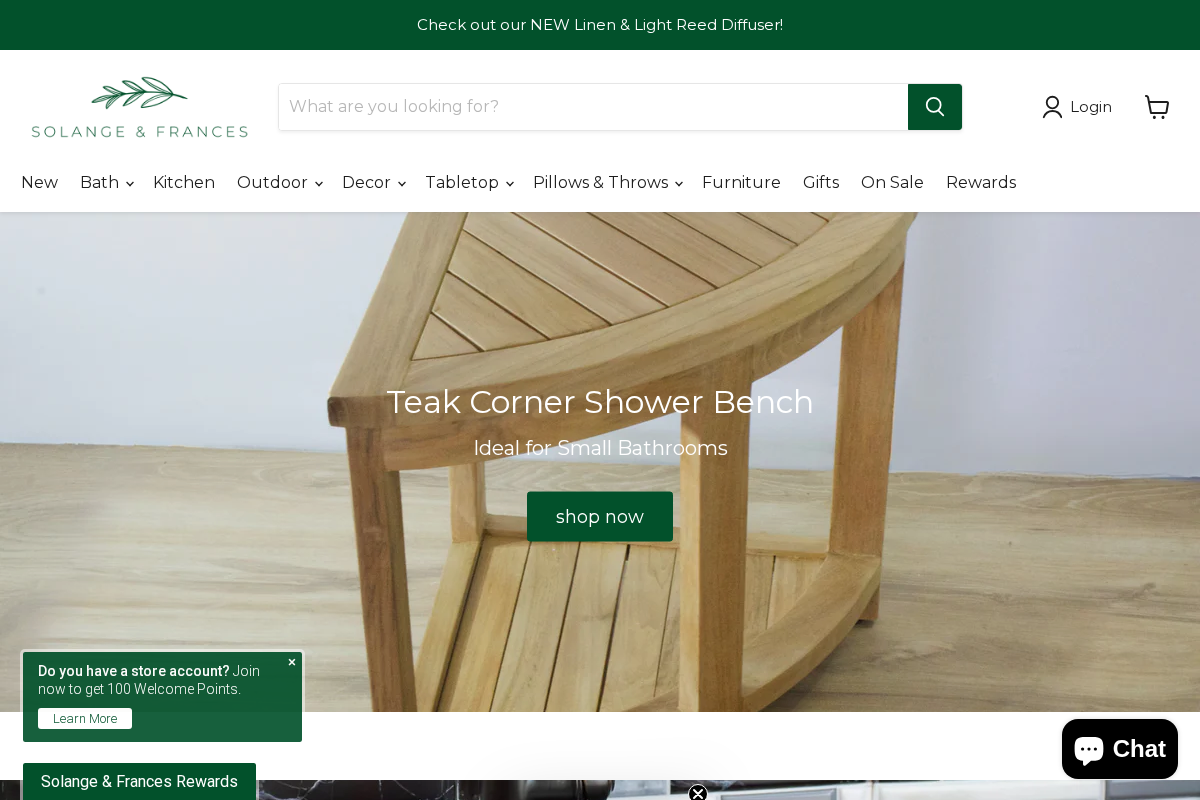Go to the Kitchen category
Image resolution: width=1200 pixels, height=800 pixels.
click(184, 183)
